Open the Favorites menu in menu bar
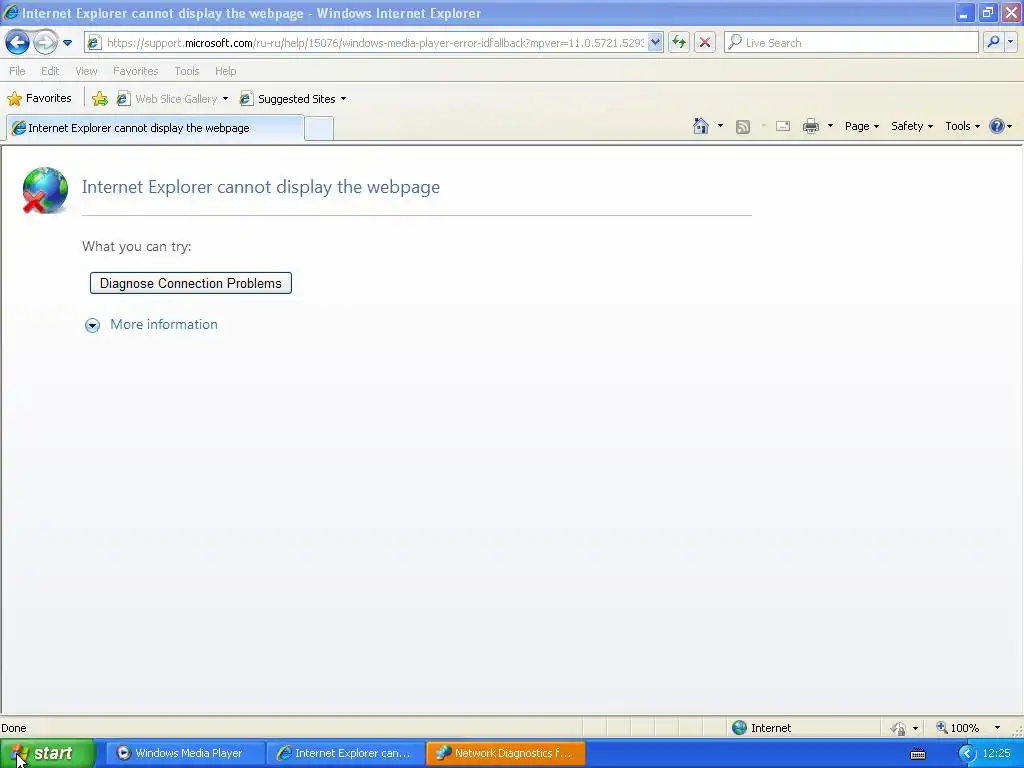 coord(136,71)
